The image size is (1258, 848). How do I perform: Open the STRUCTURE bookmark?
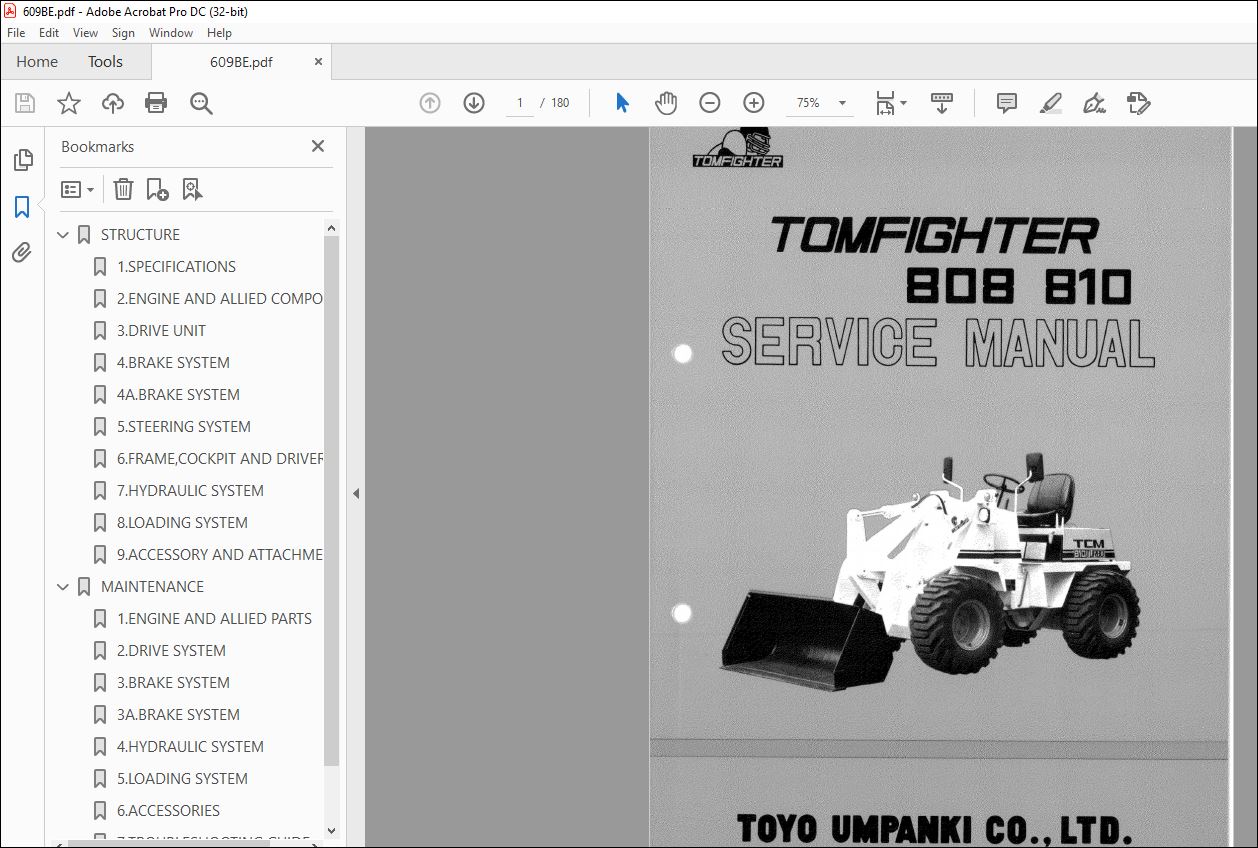140,235
